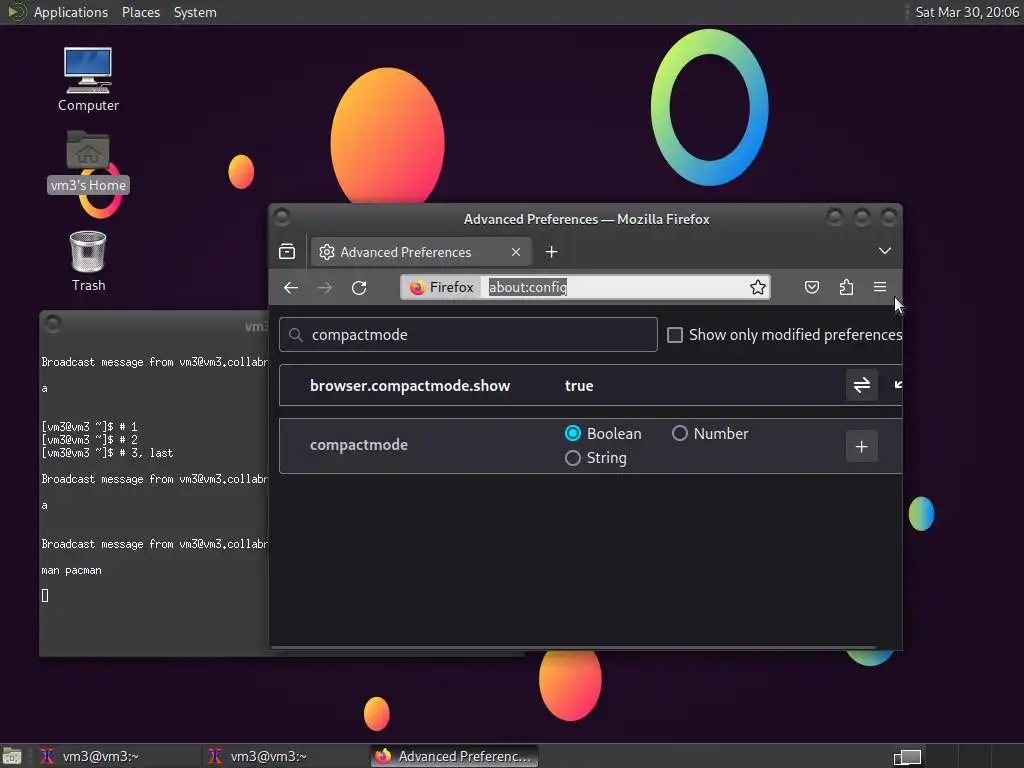Focus the preference search field
1024x768 pixels.
pyautogui.click(x=468, y=335)
